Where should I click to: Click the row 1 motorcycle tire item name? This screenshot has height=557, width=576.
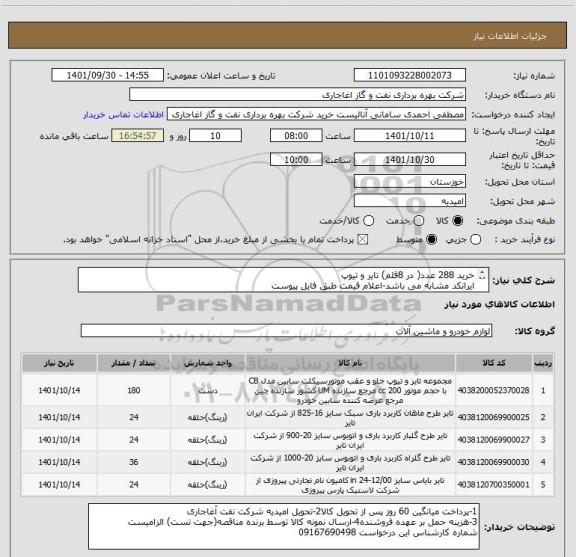(350, 390)
